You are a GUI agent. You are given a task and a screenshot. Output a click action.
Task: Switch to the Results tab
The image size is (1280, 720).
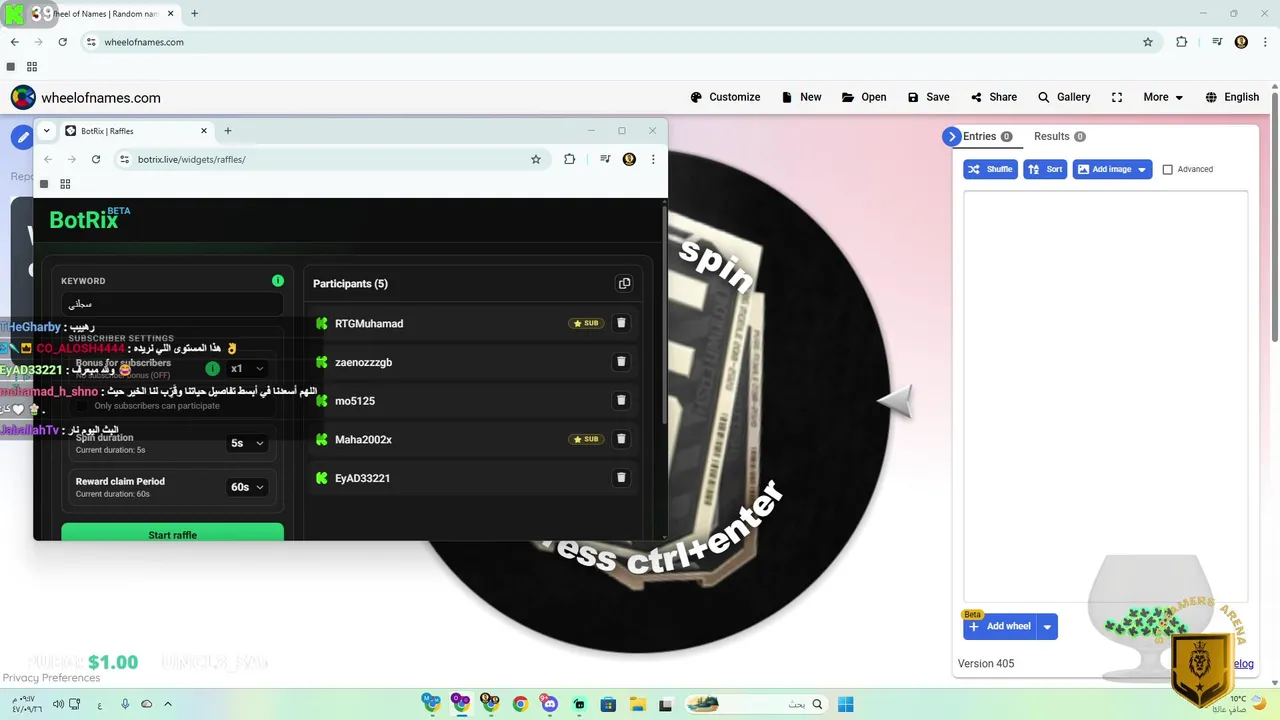1059,136
